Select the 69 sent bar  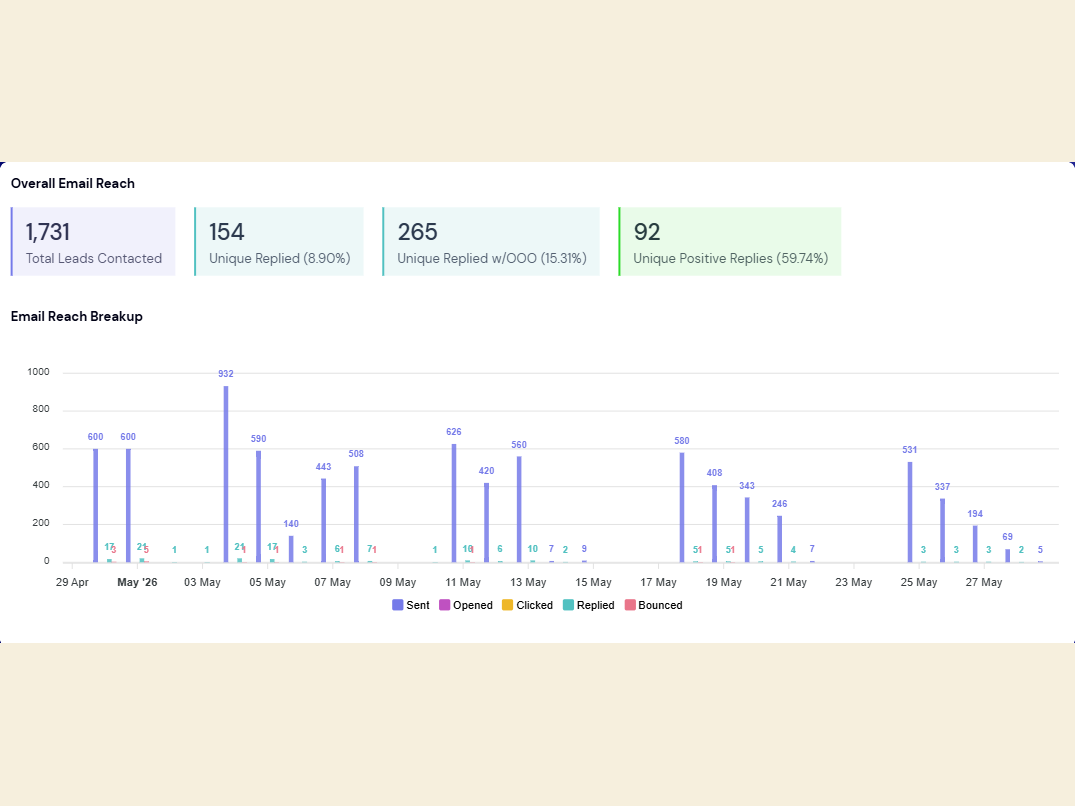point(1008,556)
